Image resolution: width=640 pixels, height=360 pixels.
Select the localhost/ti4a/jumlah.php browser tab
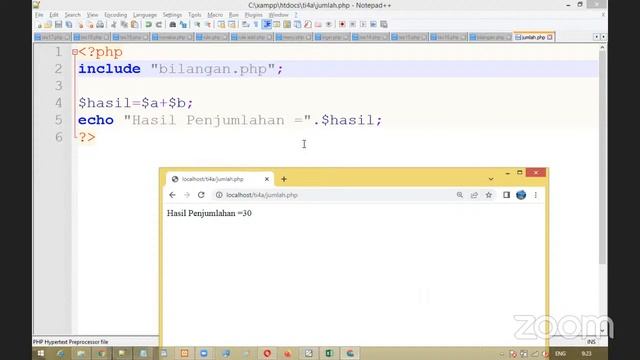pyautogui.click(x=220, y=179)
